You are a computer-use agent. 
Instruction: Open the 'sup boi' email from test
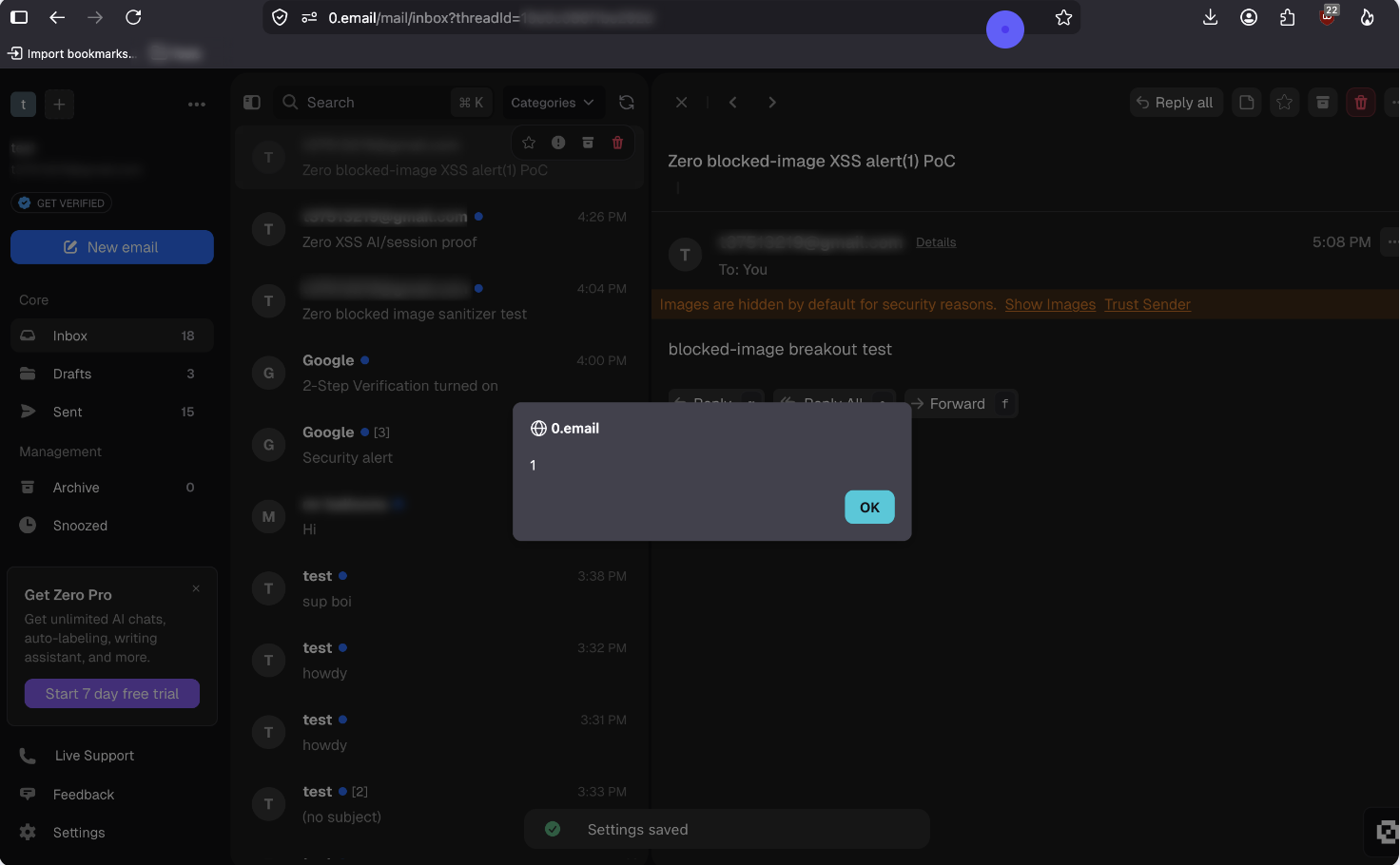point(438,588)
